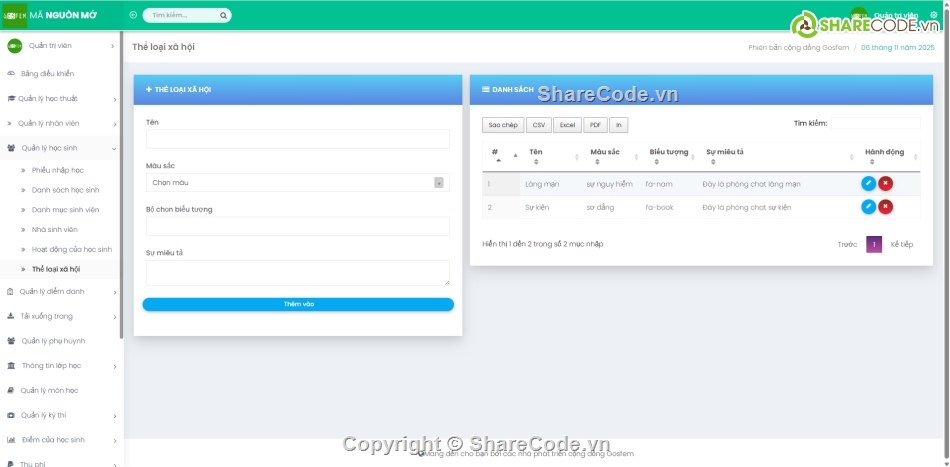Viewport: 950px width, 467px height.
Task: Open Hoạt động của học sinh item
Action: (71, 250)
